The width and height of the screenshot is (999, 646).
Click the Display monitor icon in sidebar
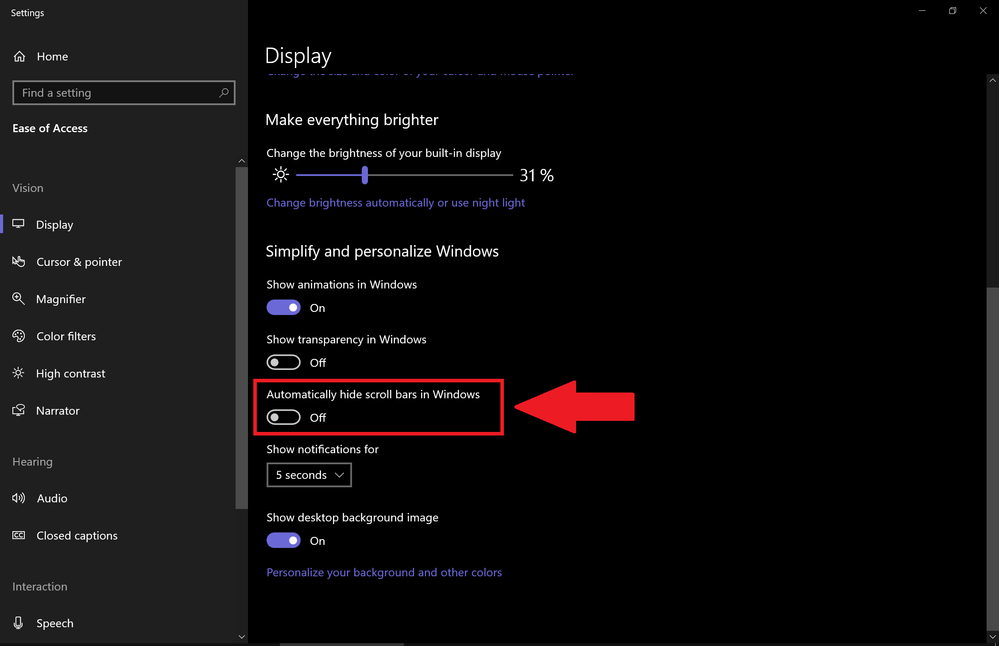tap(18, 224)
